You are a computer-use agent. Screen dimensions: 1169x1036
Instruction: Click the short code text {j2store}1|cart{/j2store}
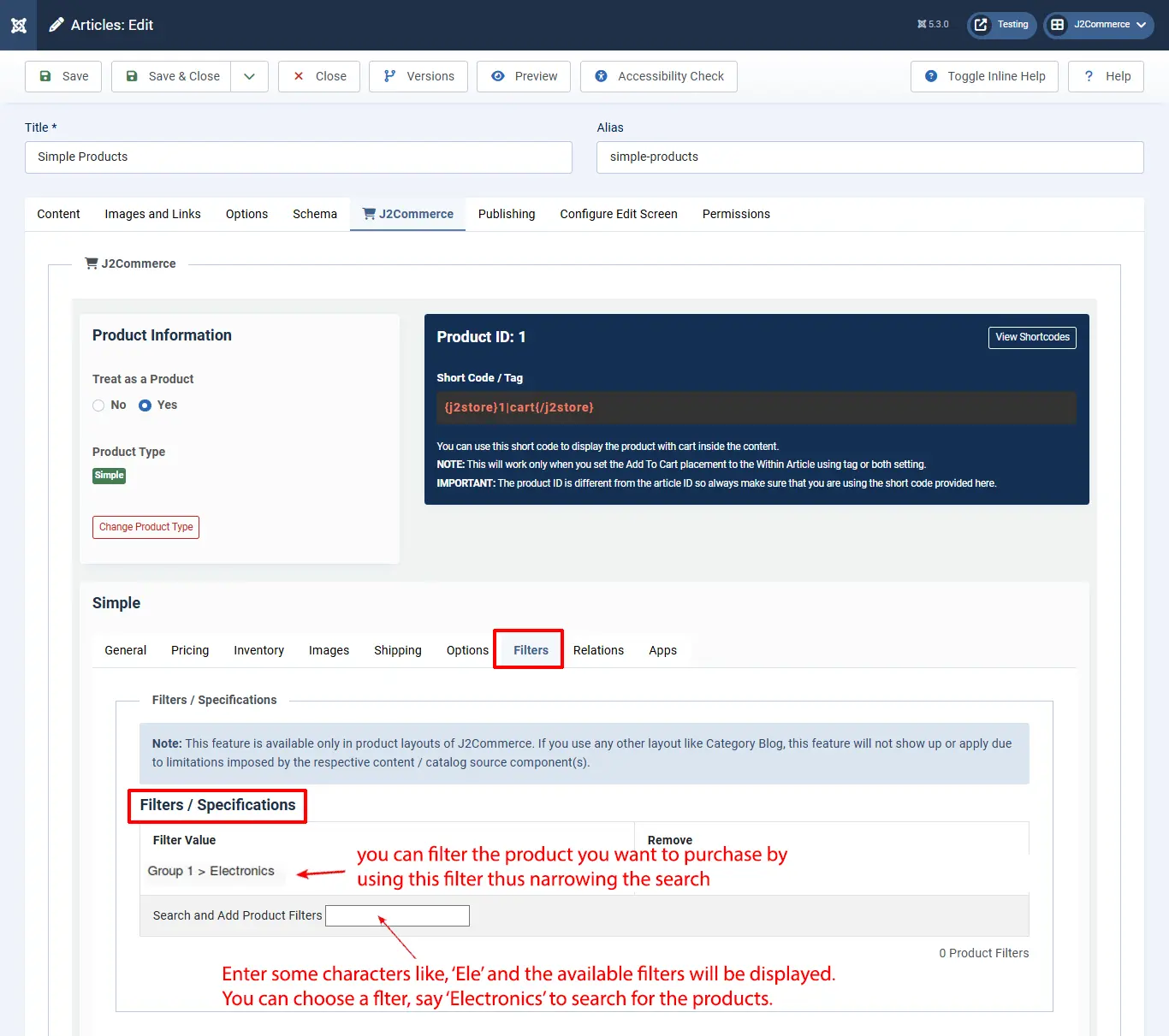coord(519,407)
